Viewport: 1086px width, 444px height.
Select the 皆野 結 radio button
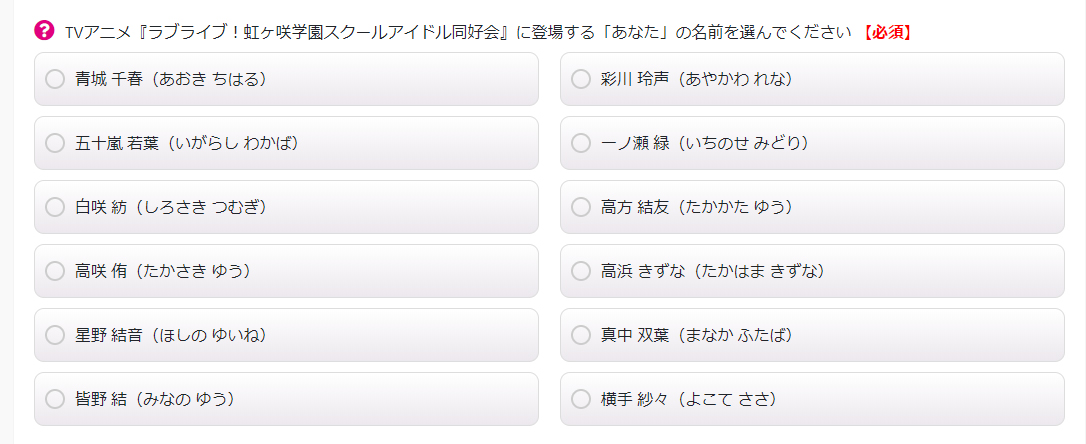coord(55,399)
